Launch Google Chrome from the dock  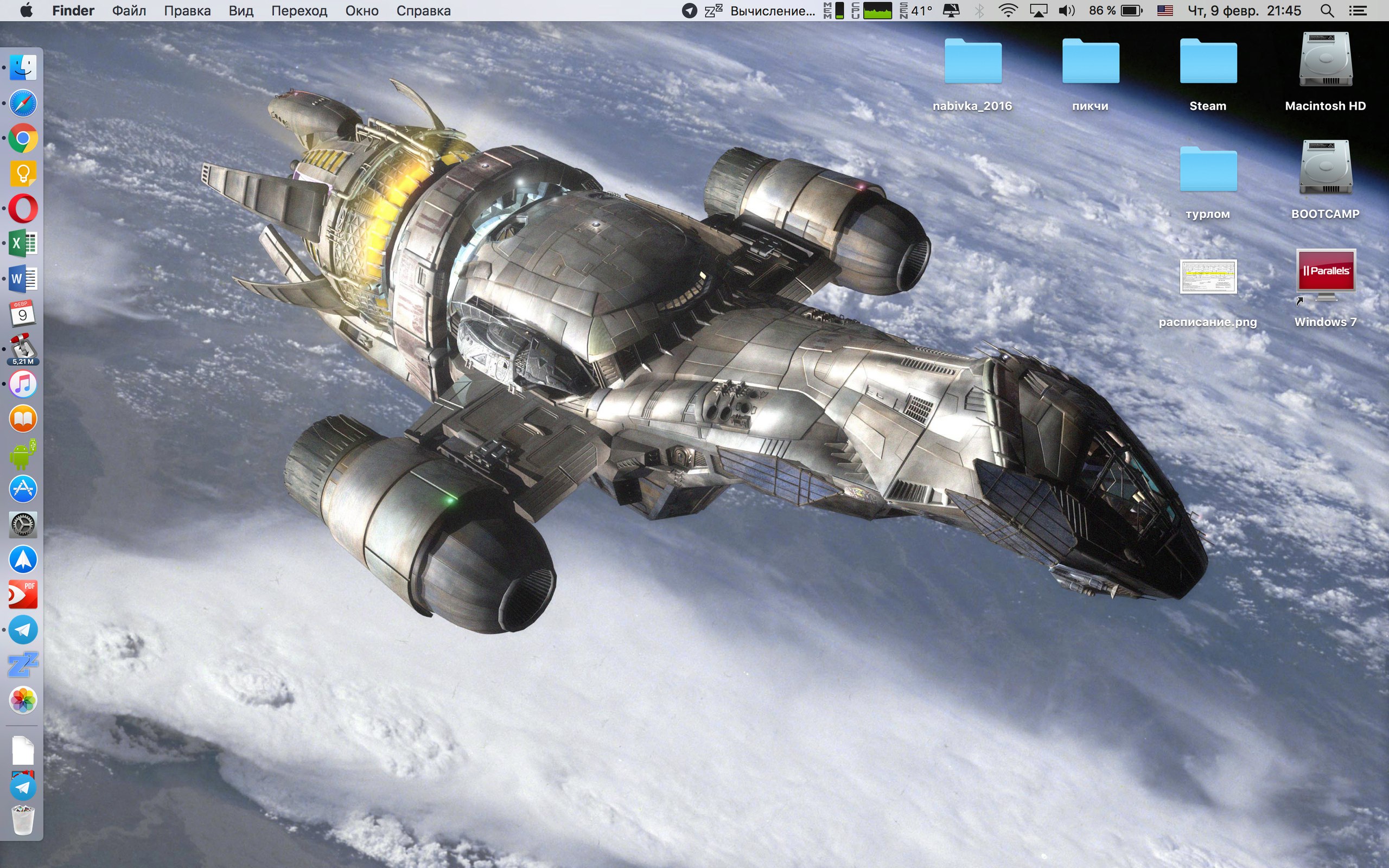(x=23, y=138)
